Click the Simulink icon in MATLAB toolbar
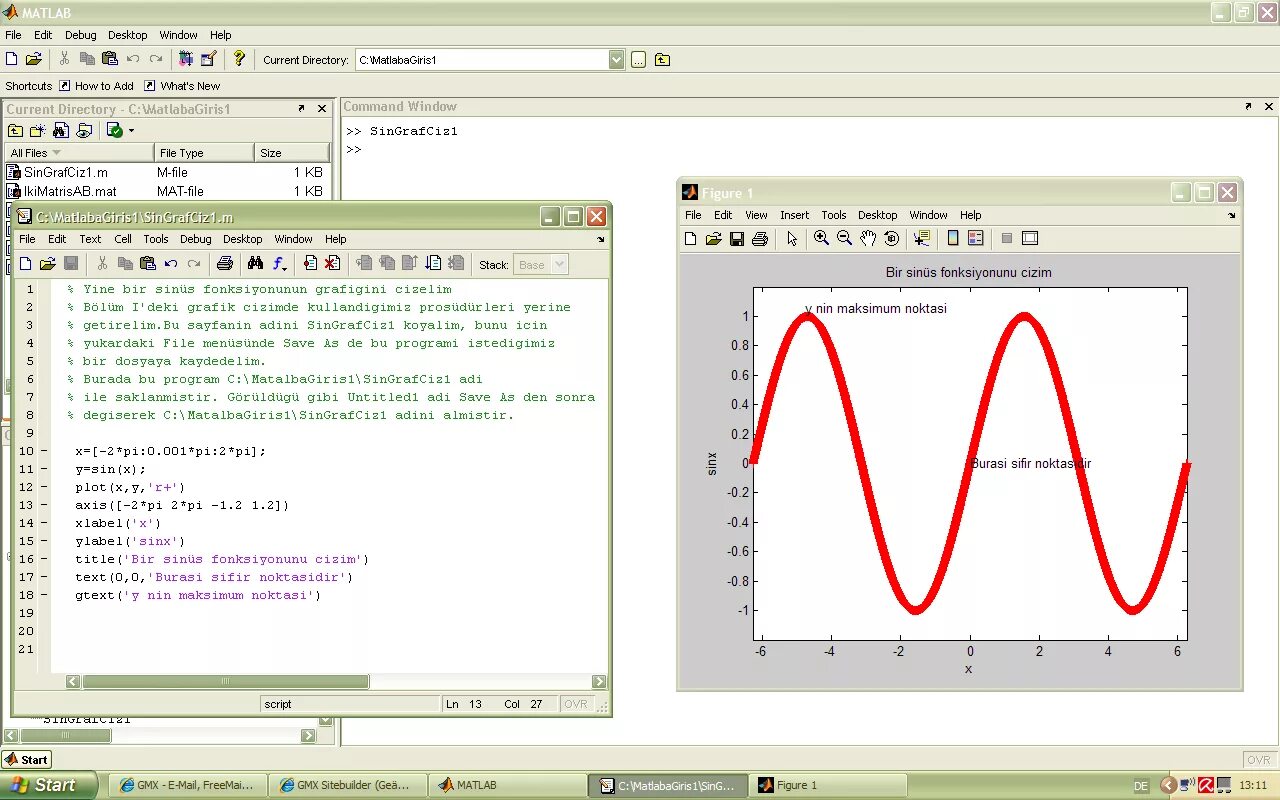Viewport: 1280px width, 800px height. click(186, 59)
